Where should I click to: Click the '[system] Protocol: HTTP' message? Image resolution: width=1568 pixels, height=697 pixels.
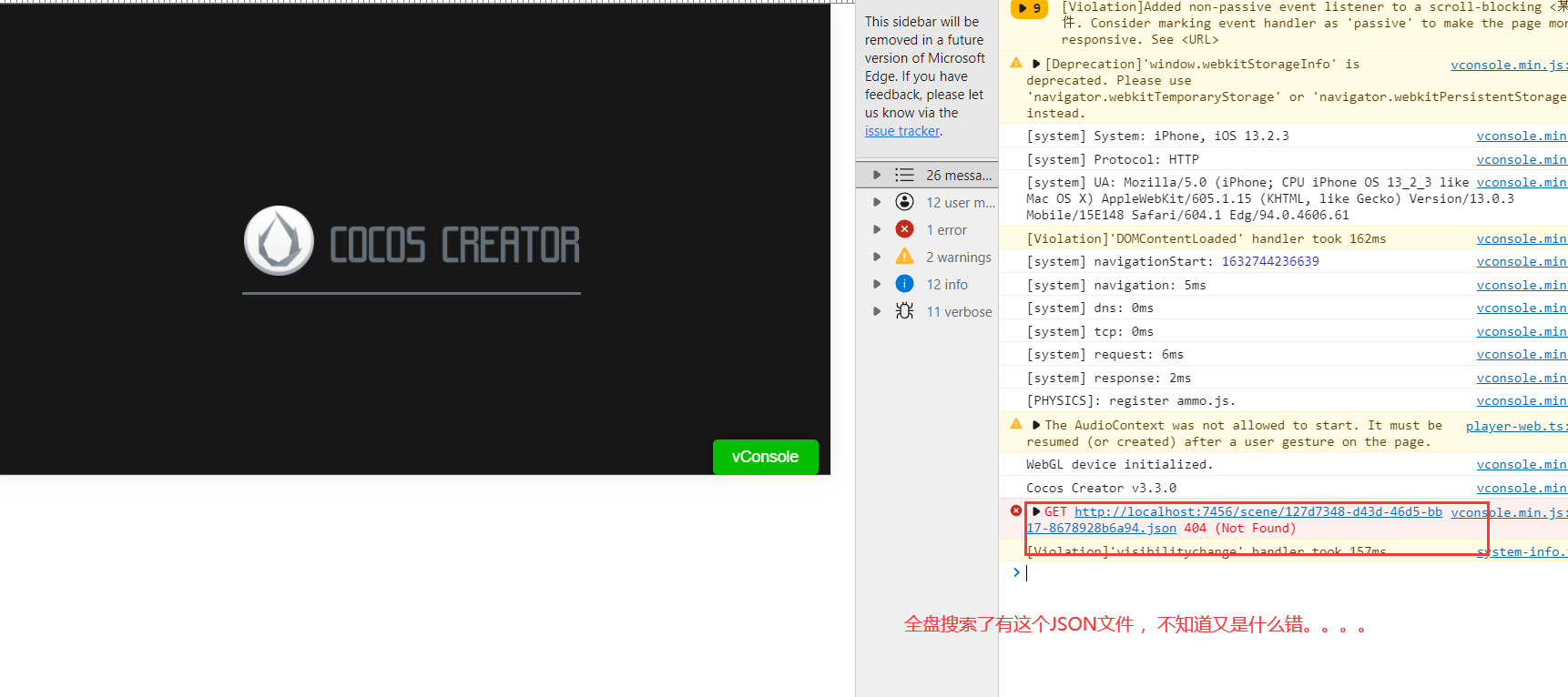1113,159
